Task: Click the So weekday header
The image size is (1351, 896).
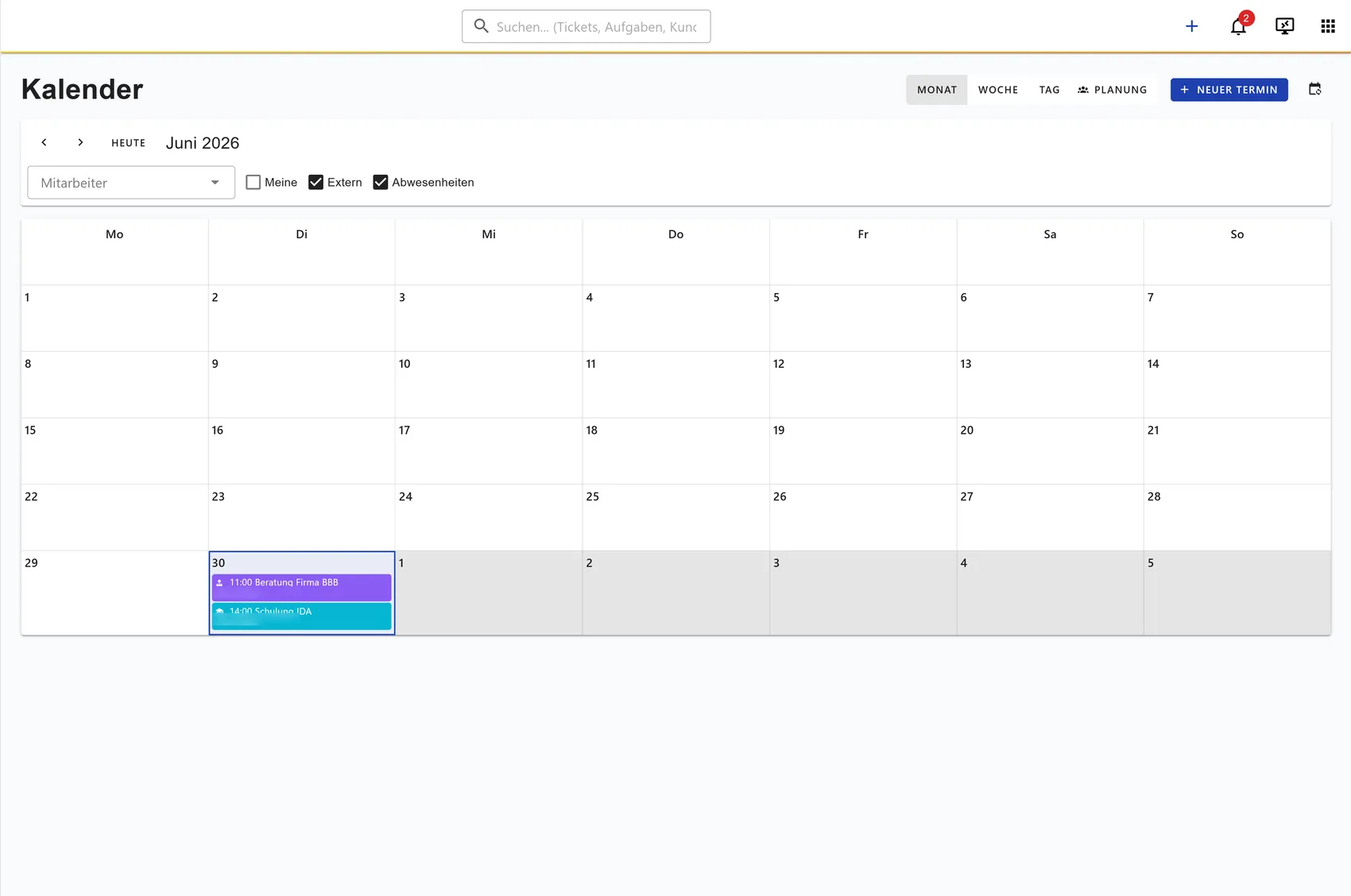Action: (x=1237, y=234)
